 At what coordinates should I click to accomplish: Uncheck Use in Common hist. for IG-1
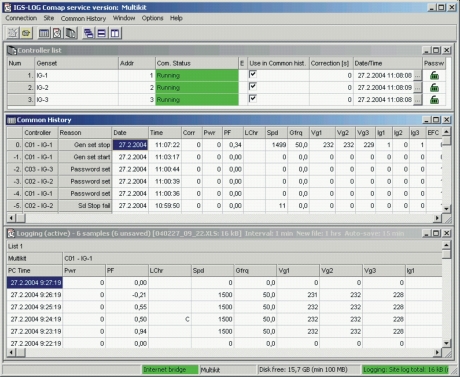click(x=253, y=74)
